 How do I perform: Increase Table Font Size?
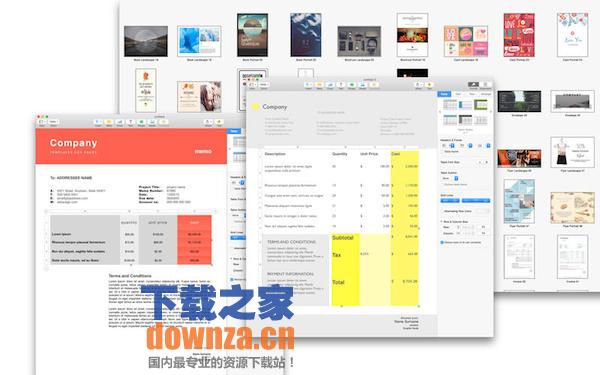pos(487,162)
